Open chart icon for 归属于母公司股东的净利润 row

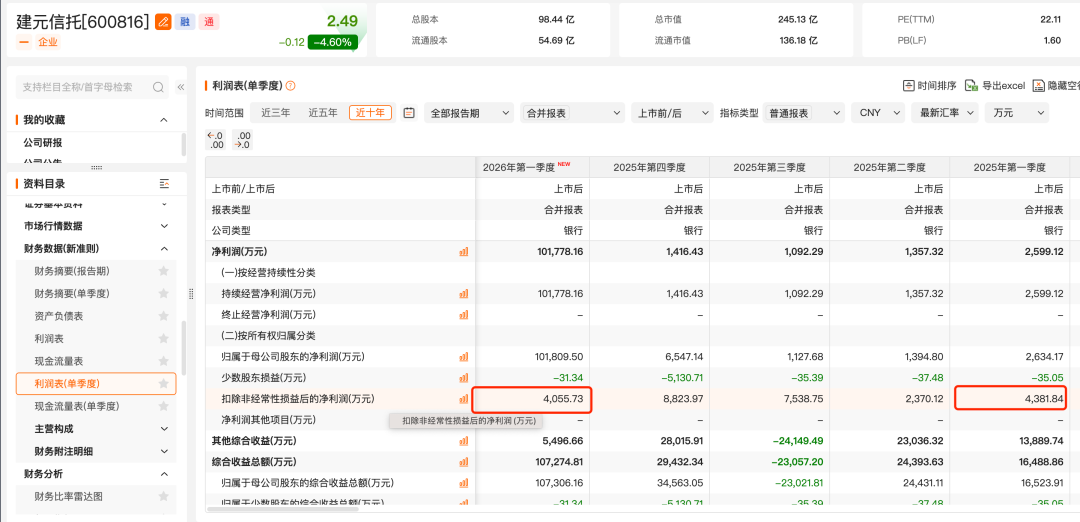click(x=464, y=357)
